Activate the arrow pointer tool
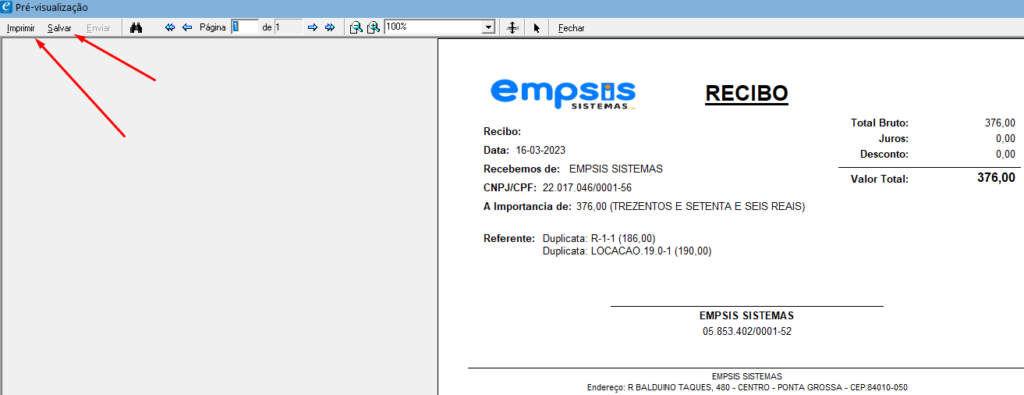 (x=537, y=28)
